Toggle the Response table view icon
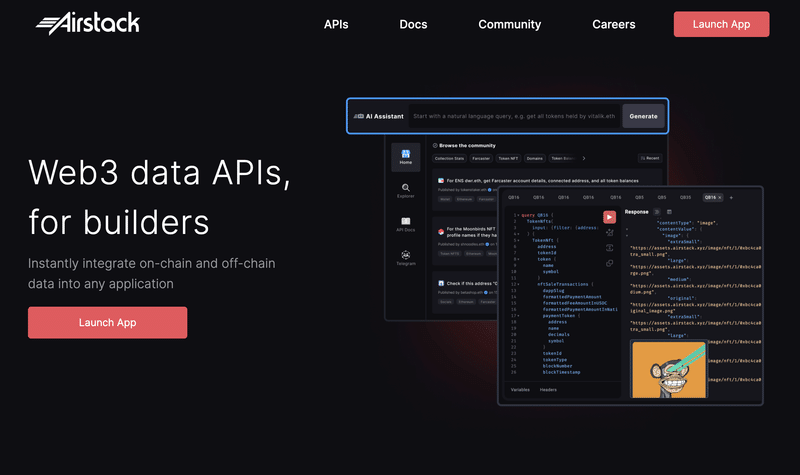The image size is (800, 475). click(x=669, y=212)
